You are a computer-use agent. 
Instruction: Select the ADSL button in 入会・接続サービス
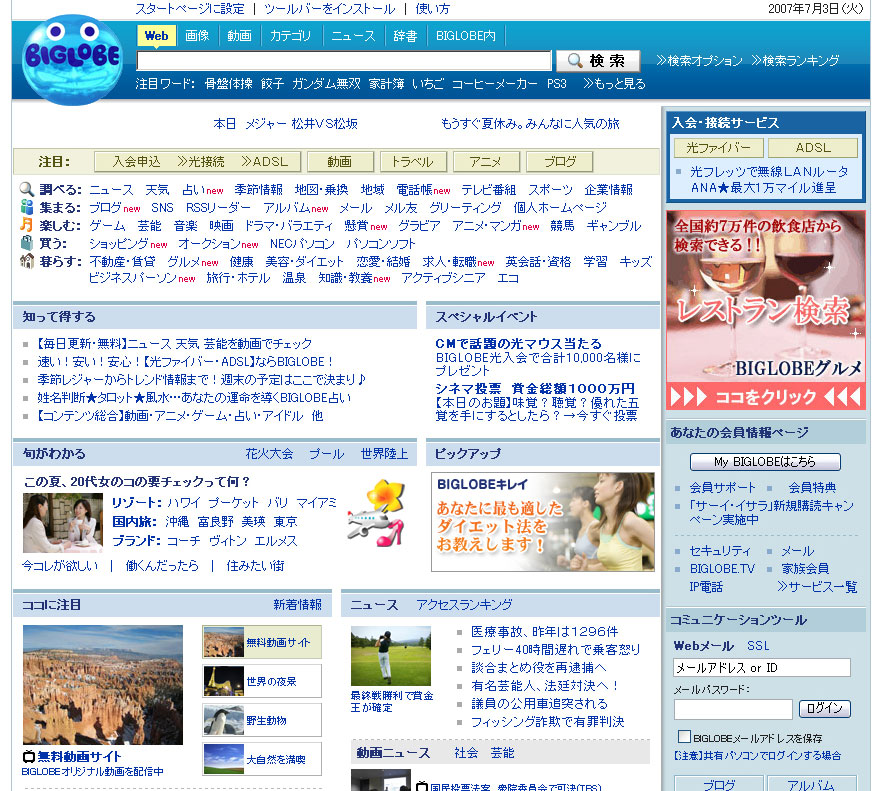pyautogui.click(x=813, y=148)
